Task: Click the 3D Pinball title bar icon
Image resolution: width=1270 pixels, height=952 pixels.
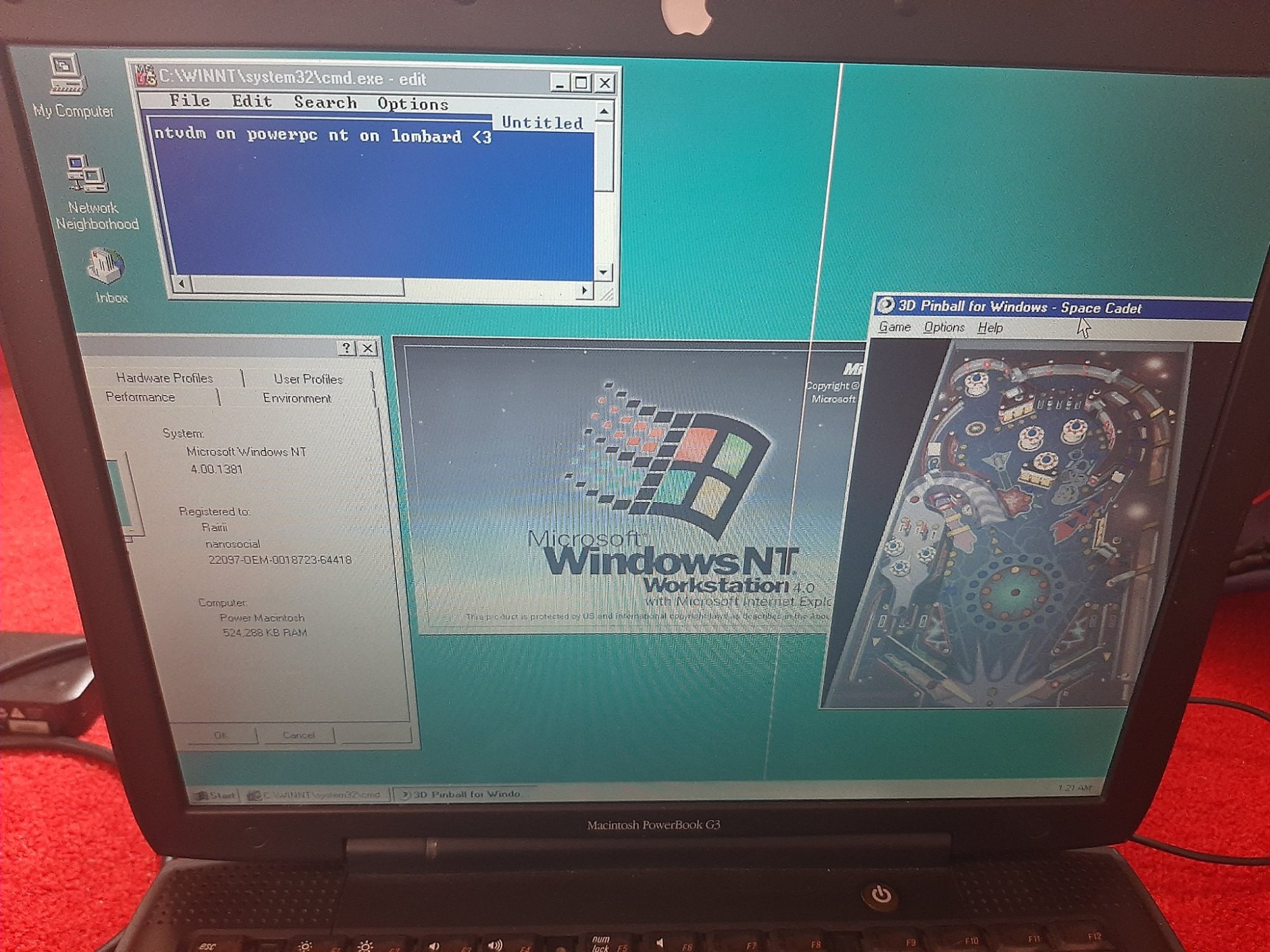Action: [886, 305]
